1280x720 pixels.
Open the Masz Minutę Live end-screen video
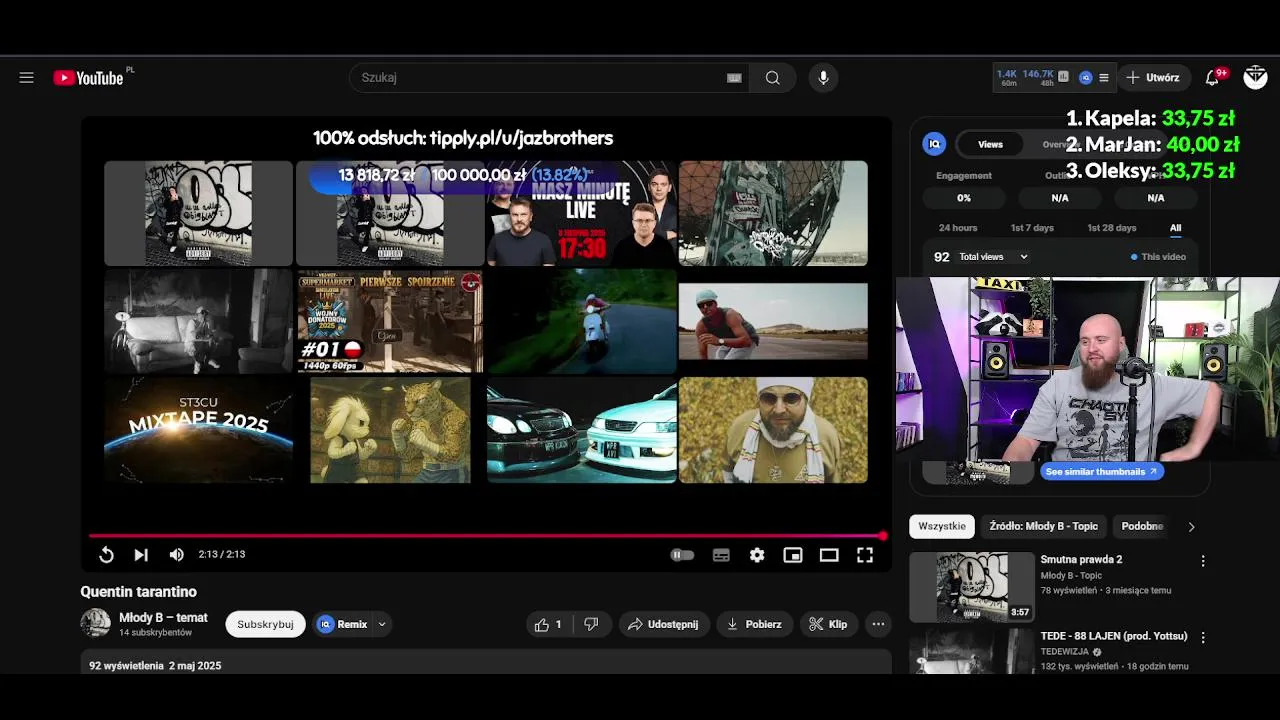(580, 213)
